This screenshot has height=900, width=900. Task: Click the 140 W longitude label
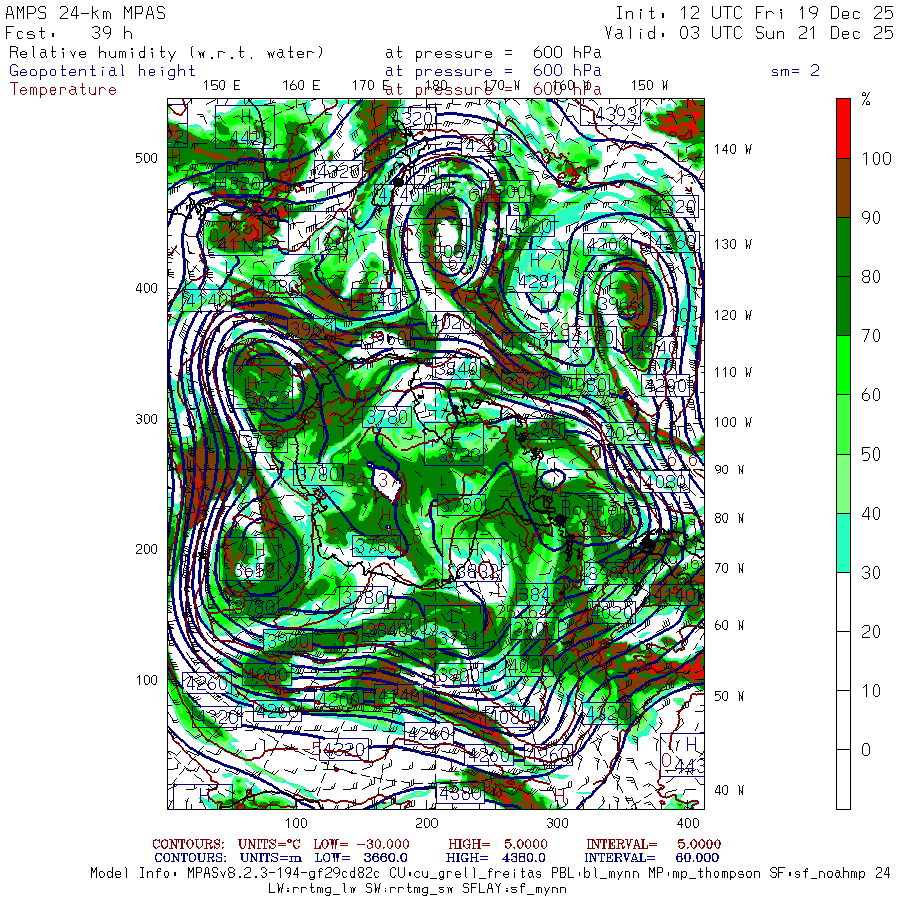tap(732, 149)
